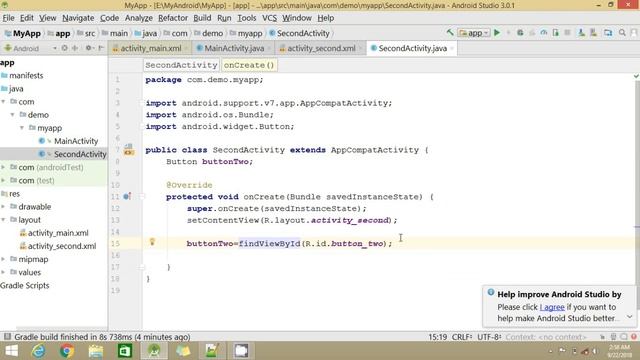
Task: Expand the mipmap folder node
Action: pyautogui.click(x=3, y=259)
